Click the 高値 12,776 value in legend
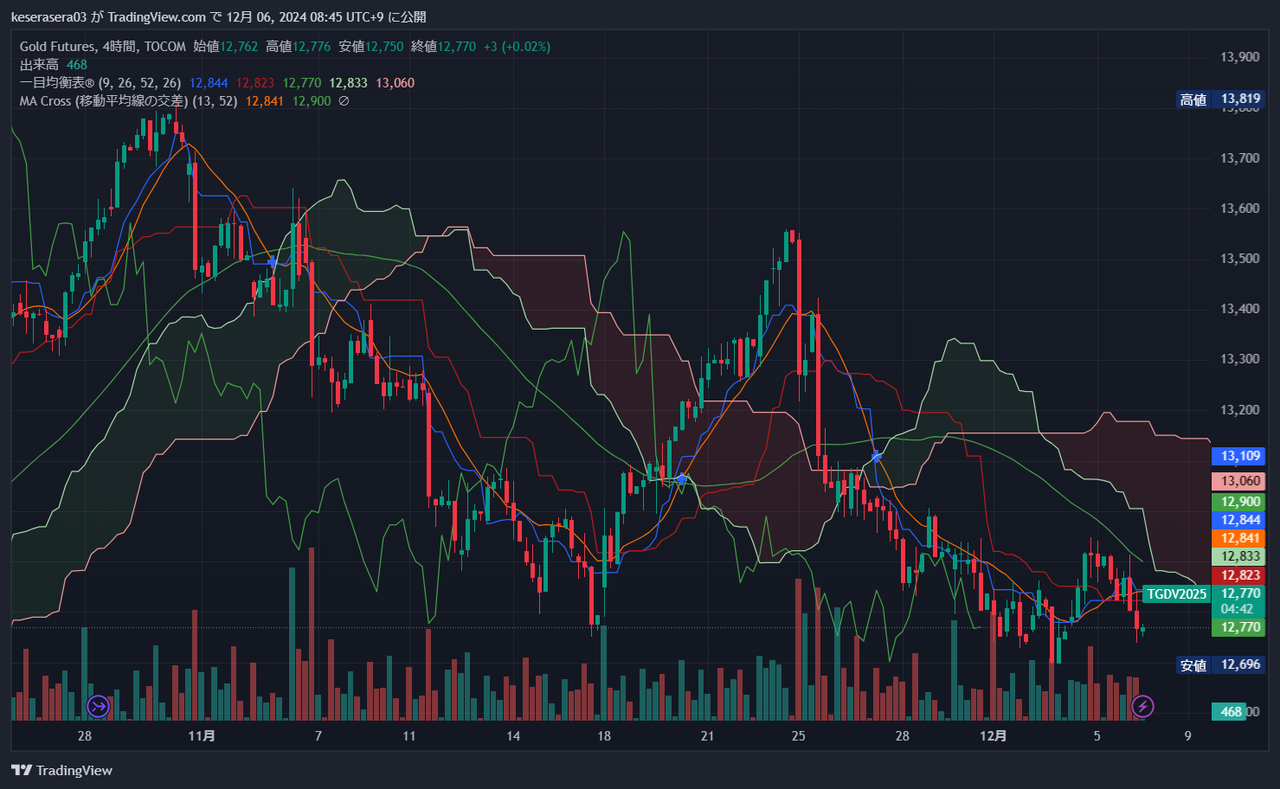1280x789 pixels. coord(298,46)
